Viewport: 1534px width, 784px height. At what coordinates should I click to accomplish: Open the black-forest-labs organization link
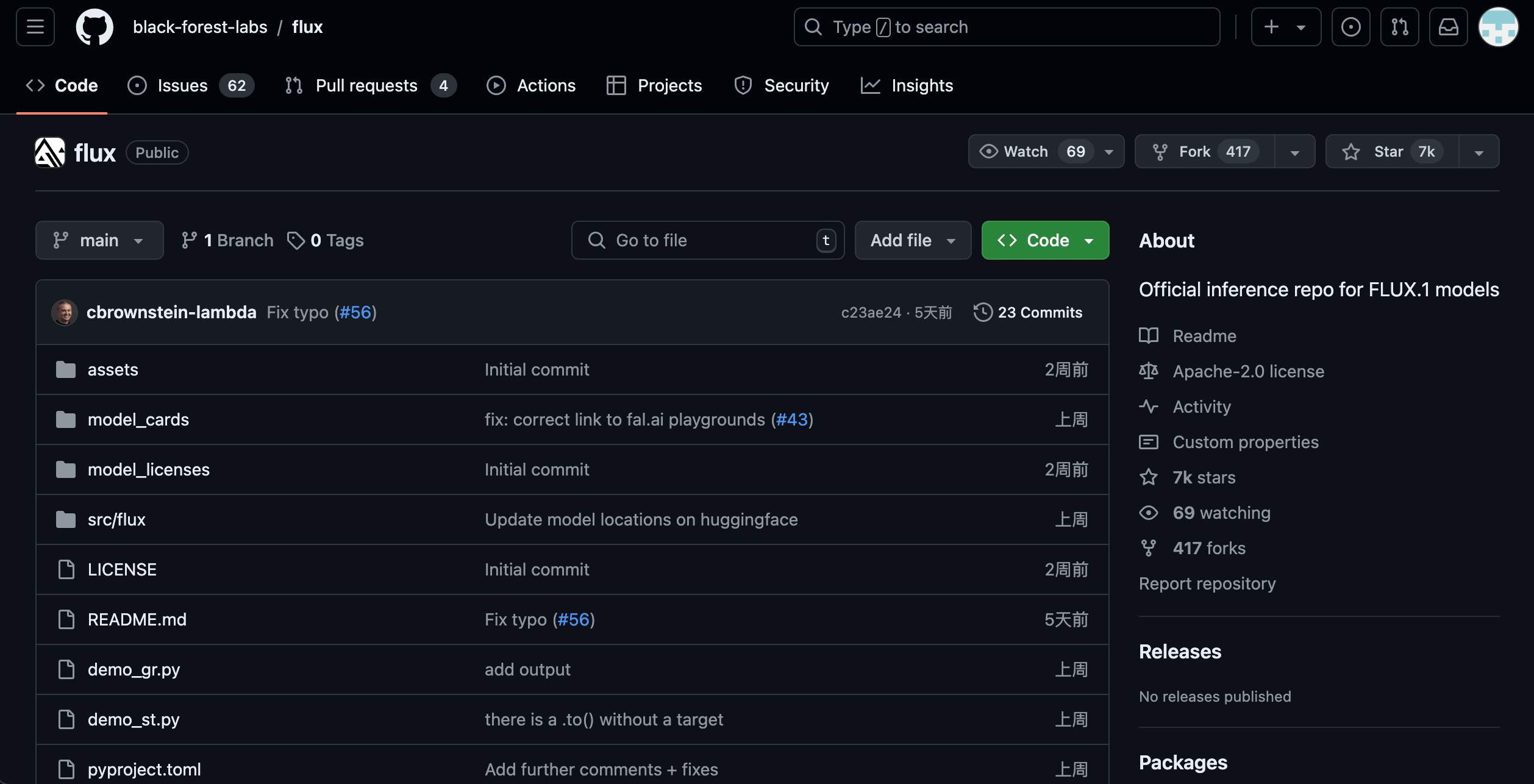coord(200,27)
